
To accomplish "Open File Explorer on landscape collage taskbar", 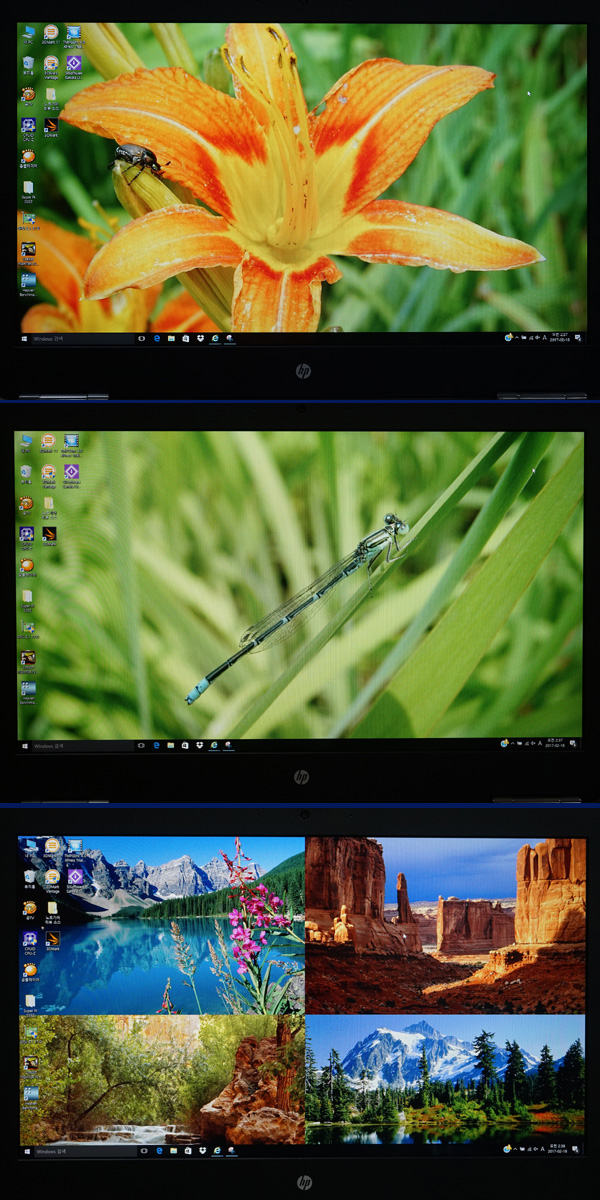I will tap(173, 1151).
